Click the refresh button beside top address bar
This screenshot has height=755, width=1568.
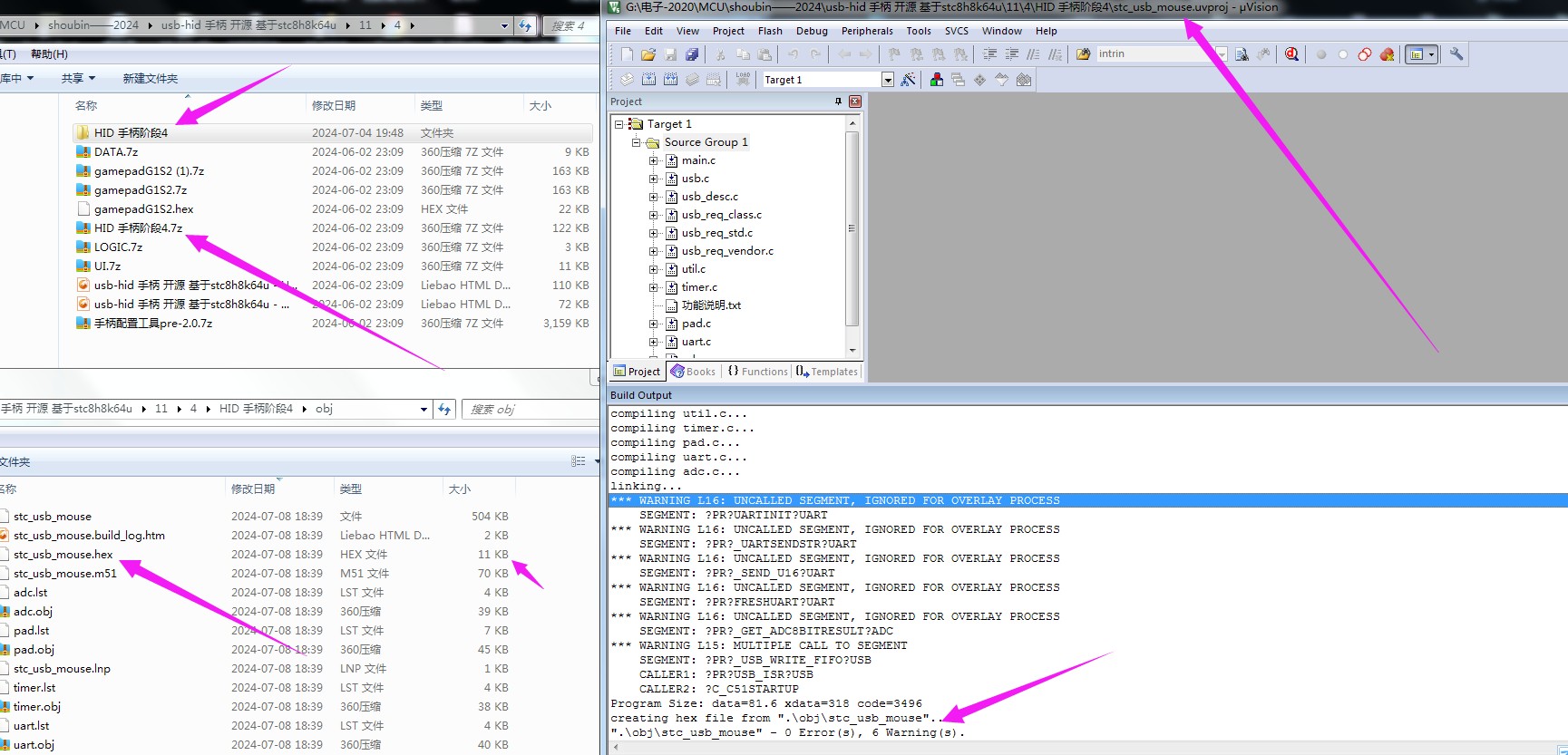point(525,25)
